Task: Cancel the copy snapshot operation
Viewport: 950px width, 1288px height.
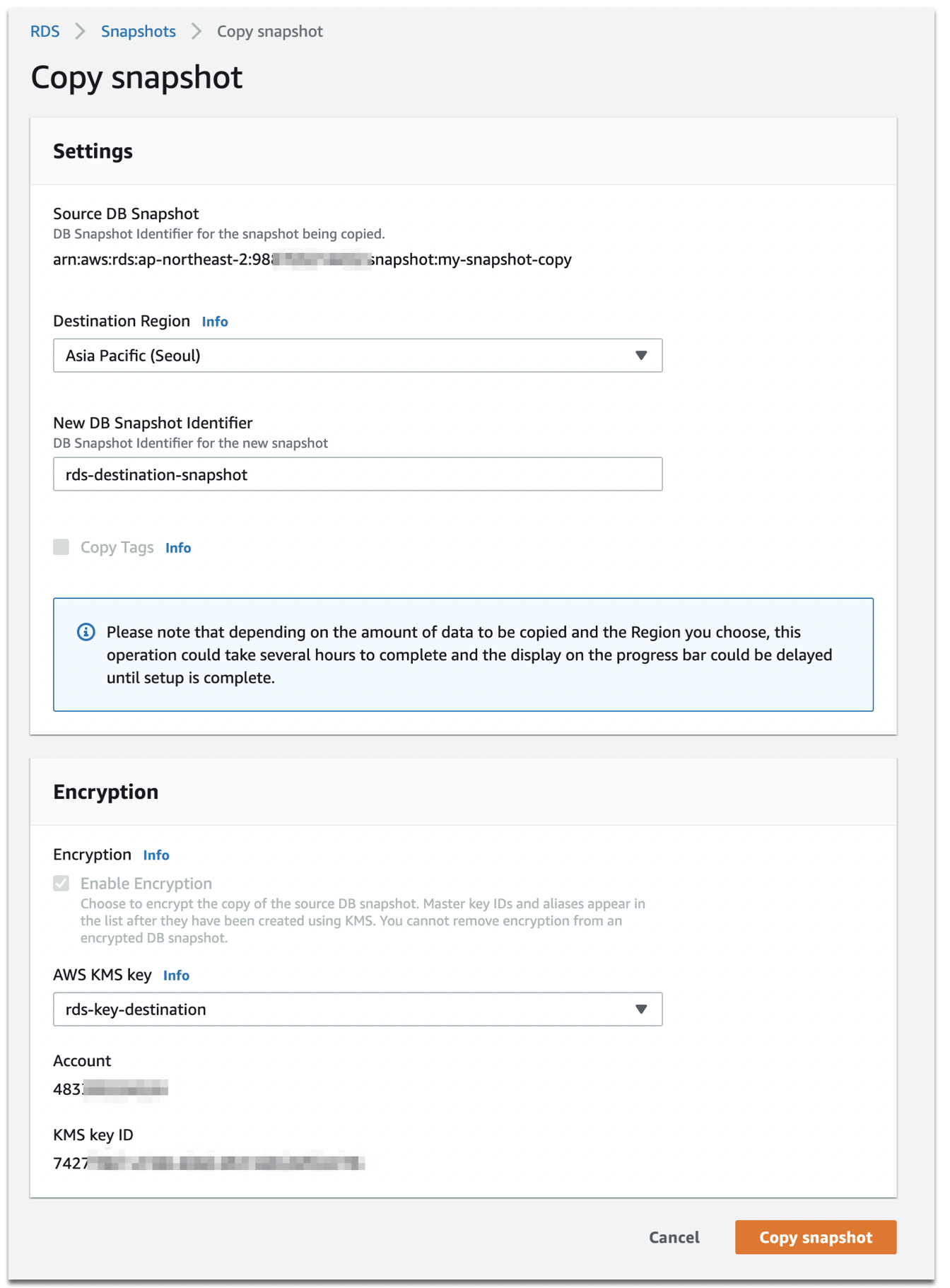Action: click(x=674, y=1237)
